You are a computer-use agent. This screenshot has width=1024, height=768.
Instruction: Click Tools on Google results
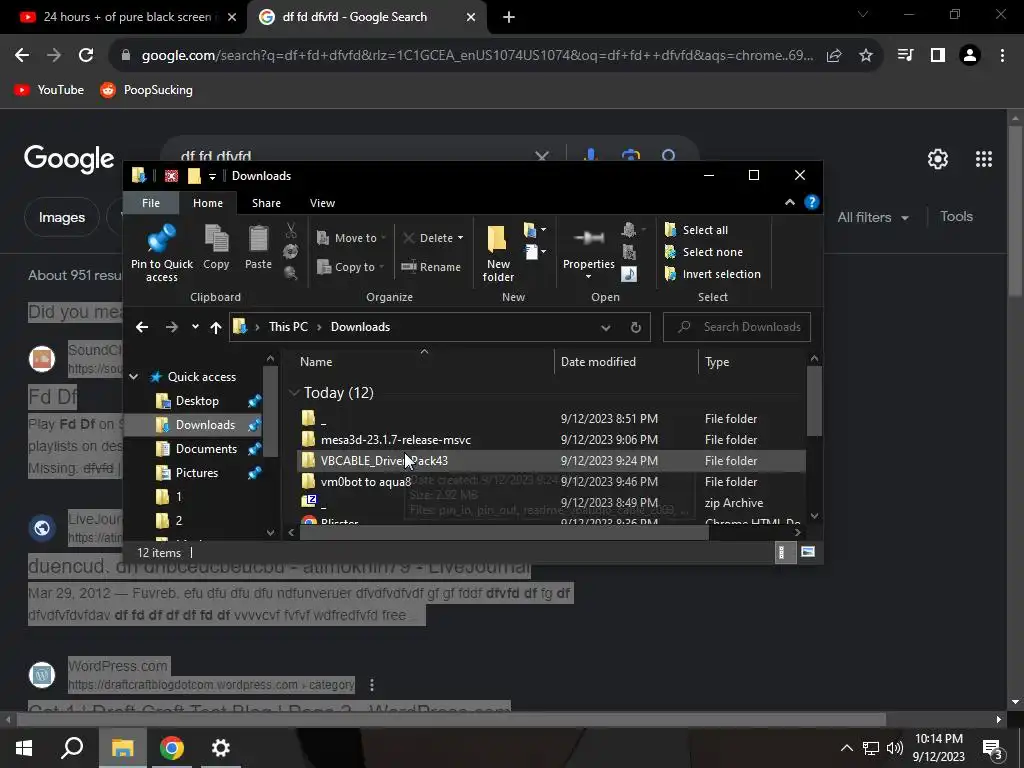(956, 216)
